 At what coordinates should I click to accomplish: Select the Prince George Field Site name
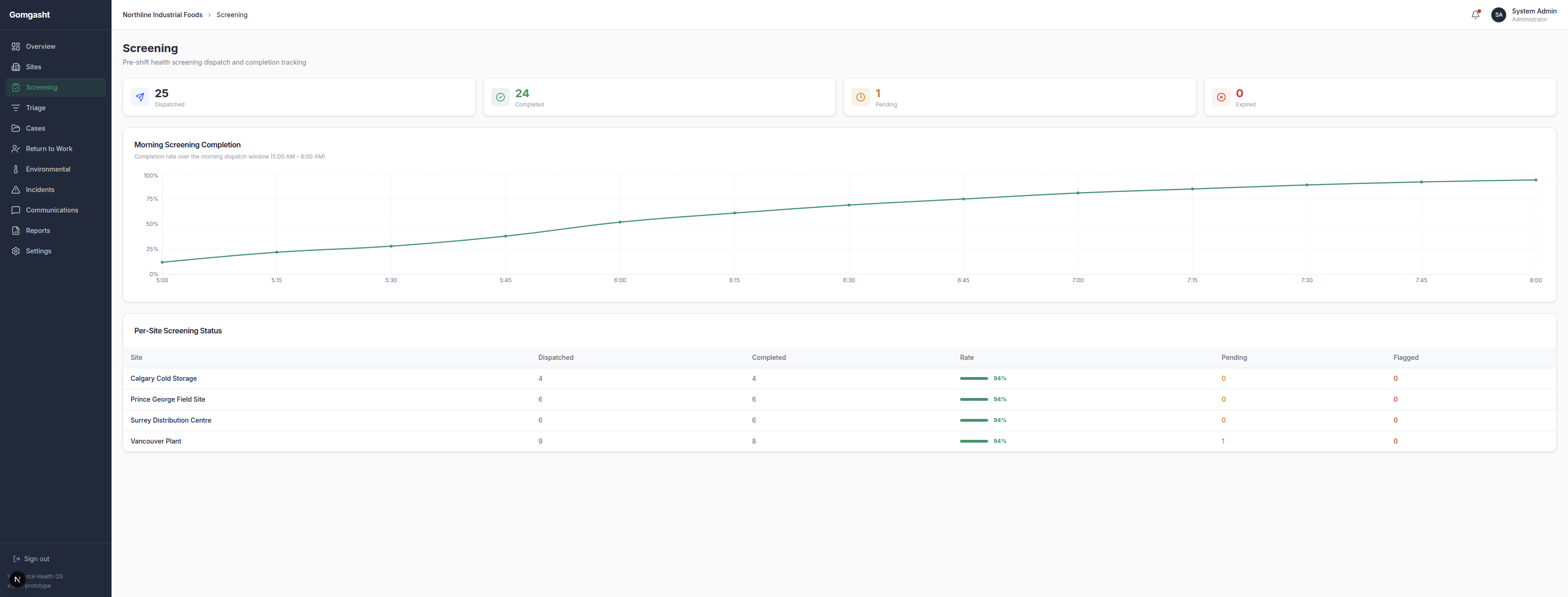[168, 399]
